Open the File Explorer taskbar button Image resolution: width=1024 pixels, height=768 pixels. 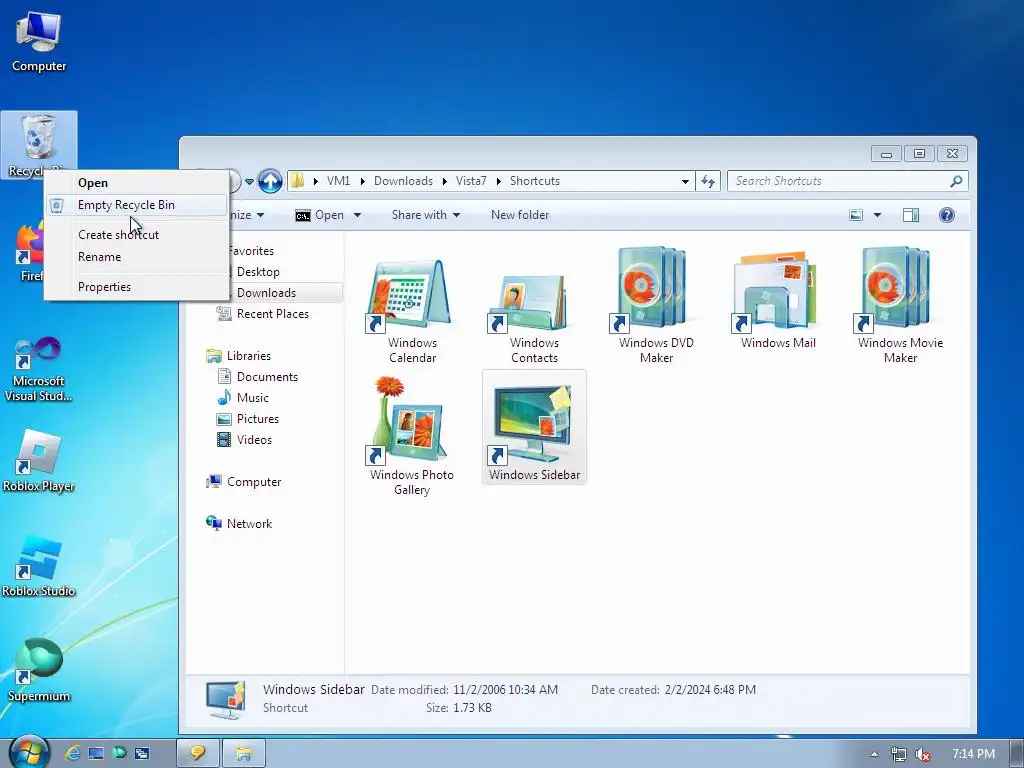pyautogui.click(x=244, y=754)
